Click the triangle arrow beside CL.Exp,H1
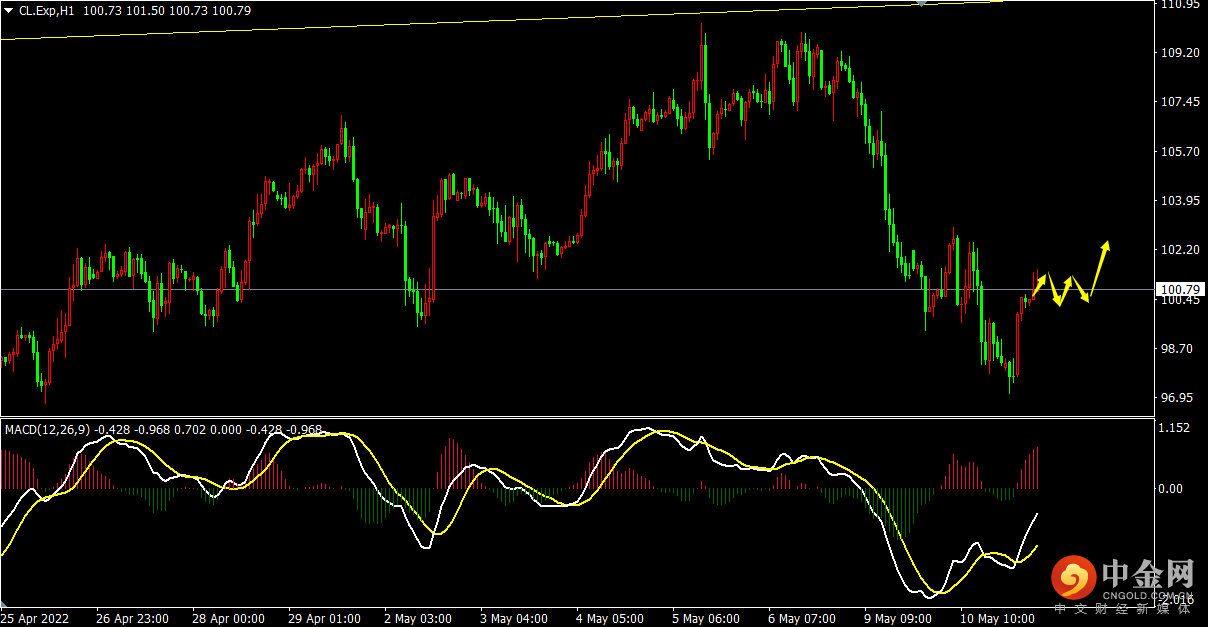This screenshot has width=1208, height=627. point(9,10)
